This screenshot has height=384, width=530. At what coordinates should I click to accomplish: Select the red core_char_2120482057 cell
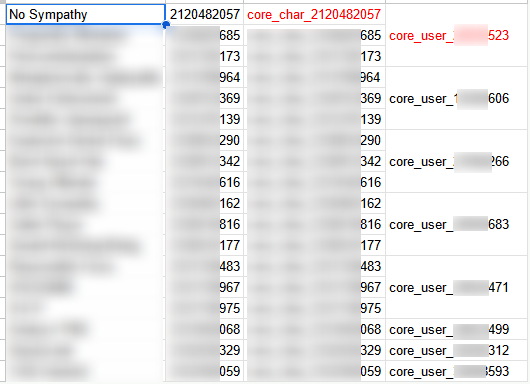tap(314, 14)
